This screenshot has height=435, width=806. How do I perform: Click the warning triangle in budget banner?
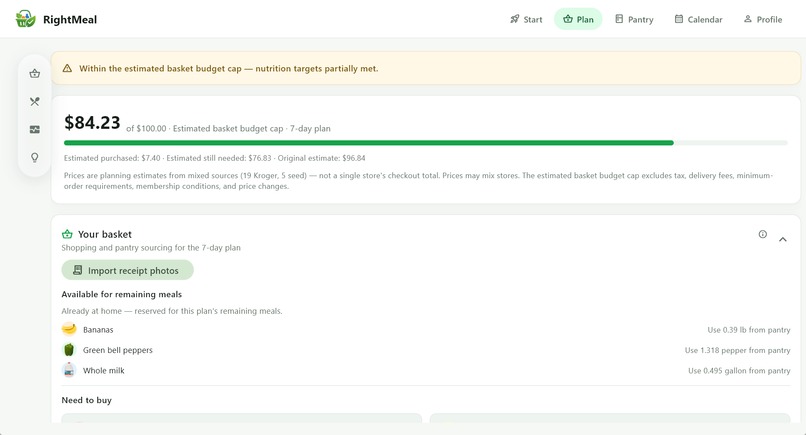tap(67, 68)
